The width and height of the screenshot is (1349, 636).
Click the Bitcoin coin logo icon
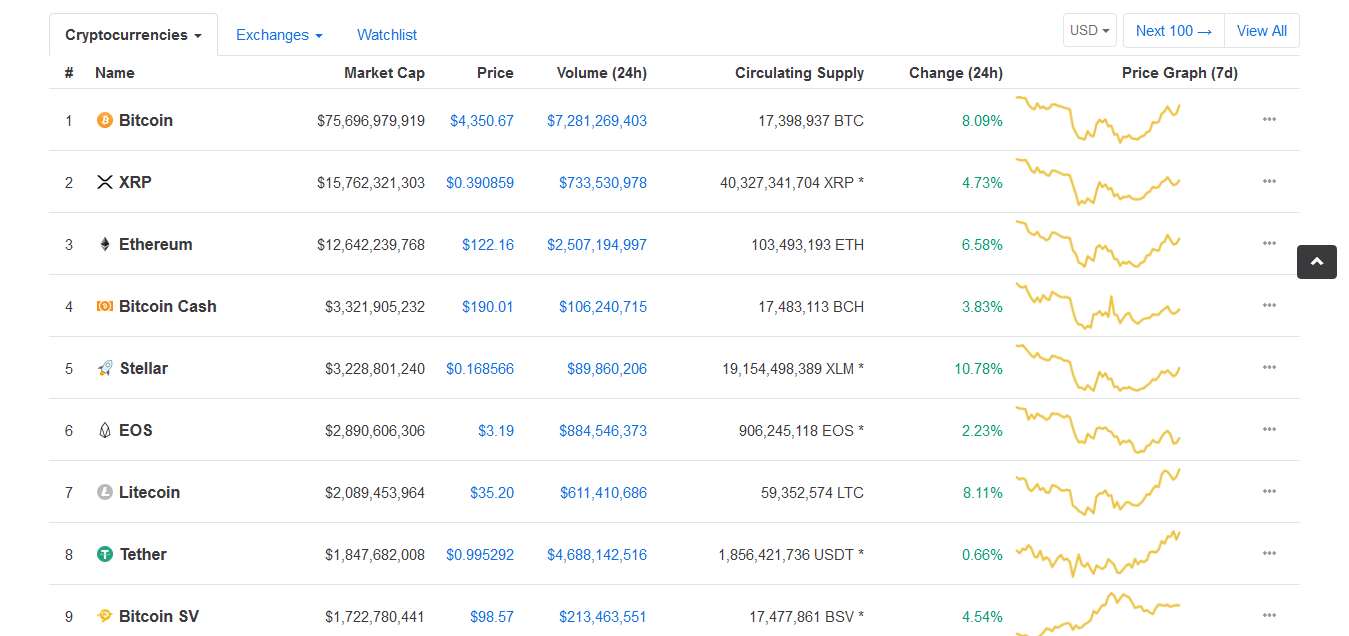pos(105,120)
